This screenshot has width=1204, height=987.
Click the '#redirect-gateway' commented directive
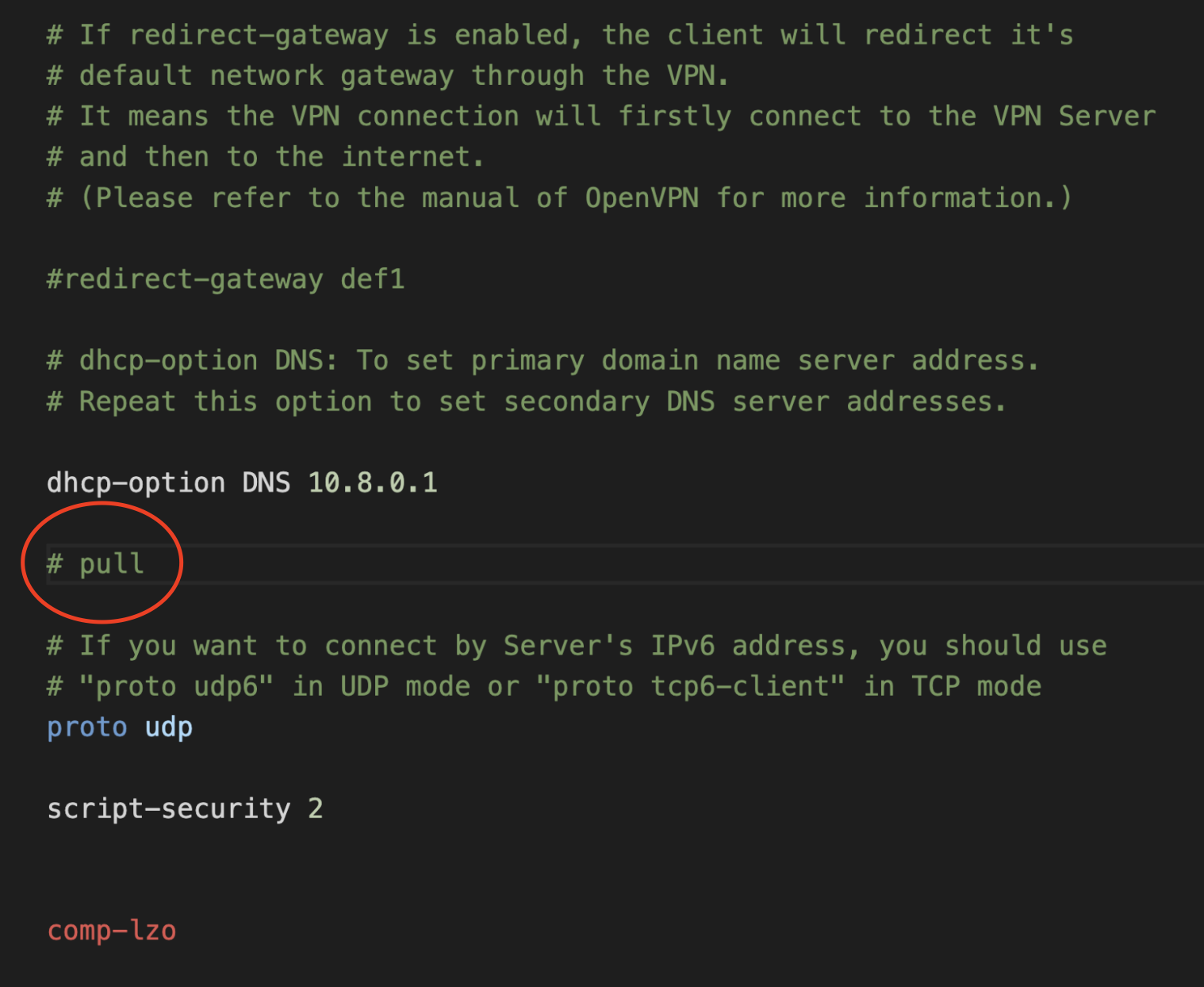click(185, 279)
